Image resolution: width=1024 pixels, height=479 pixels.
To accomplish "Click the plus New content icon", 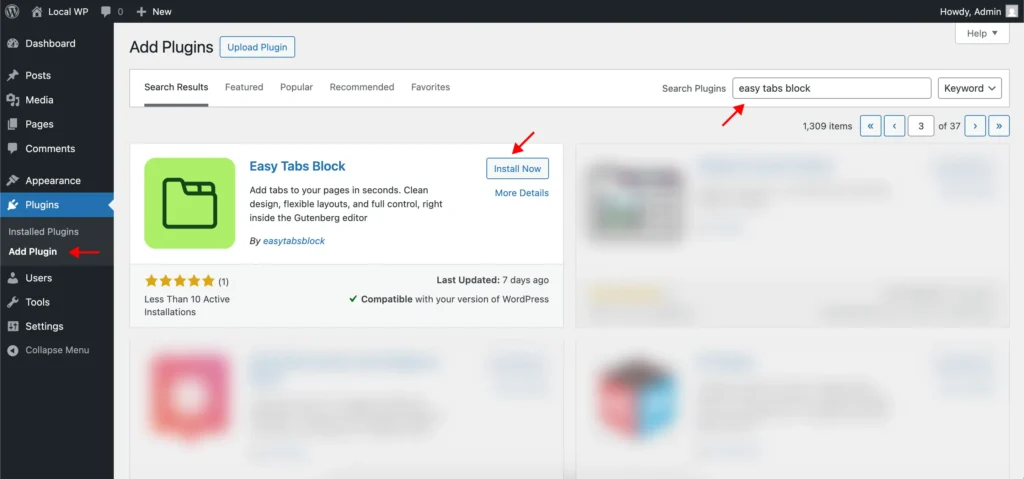I will pos(141,11).
